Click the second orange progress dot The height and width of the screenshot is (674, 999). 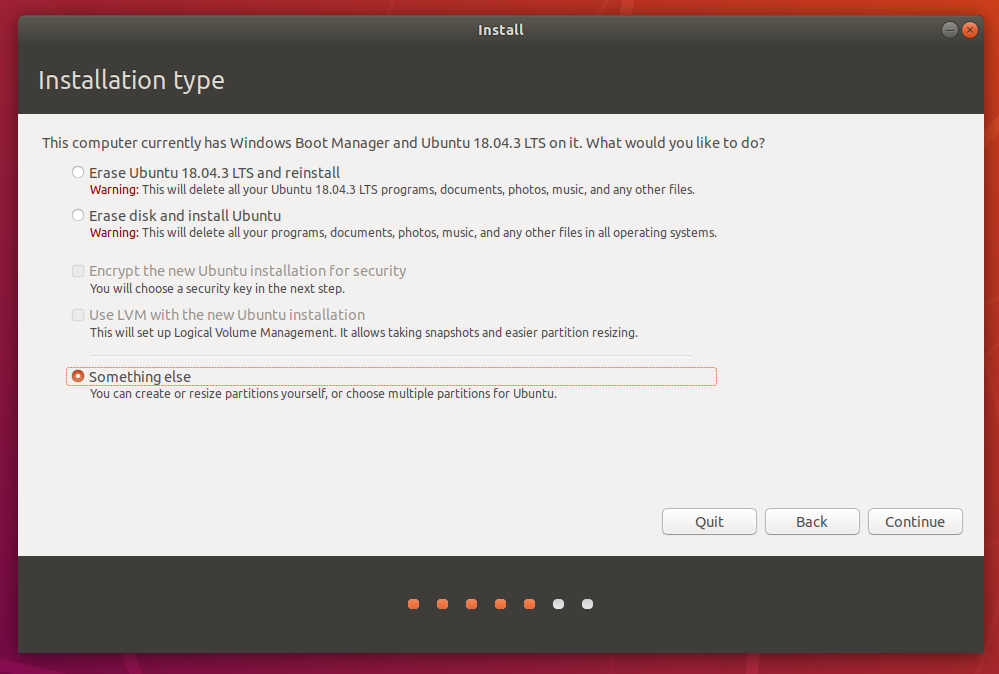(x=442, y=604)
